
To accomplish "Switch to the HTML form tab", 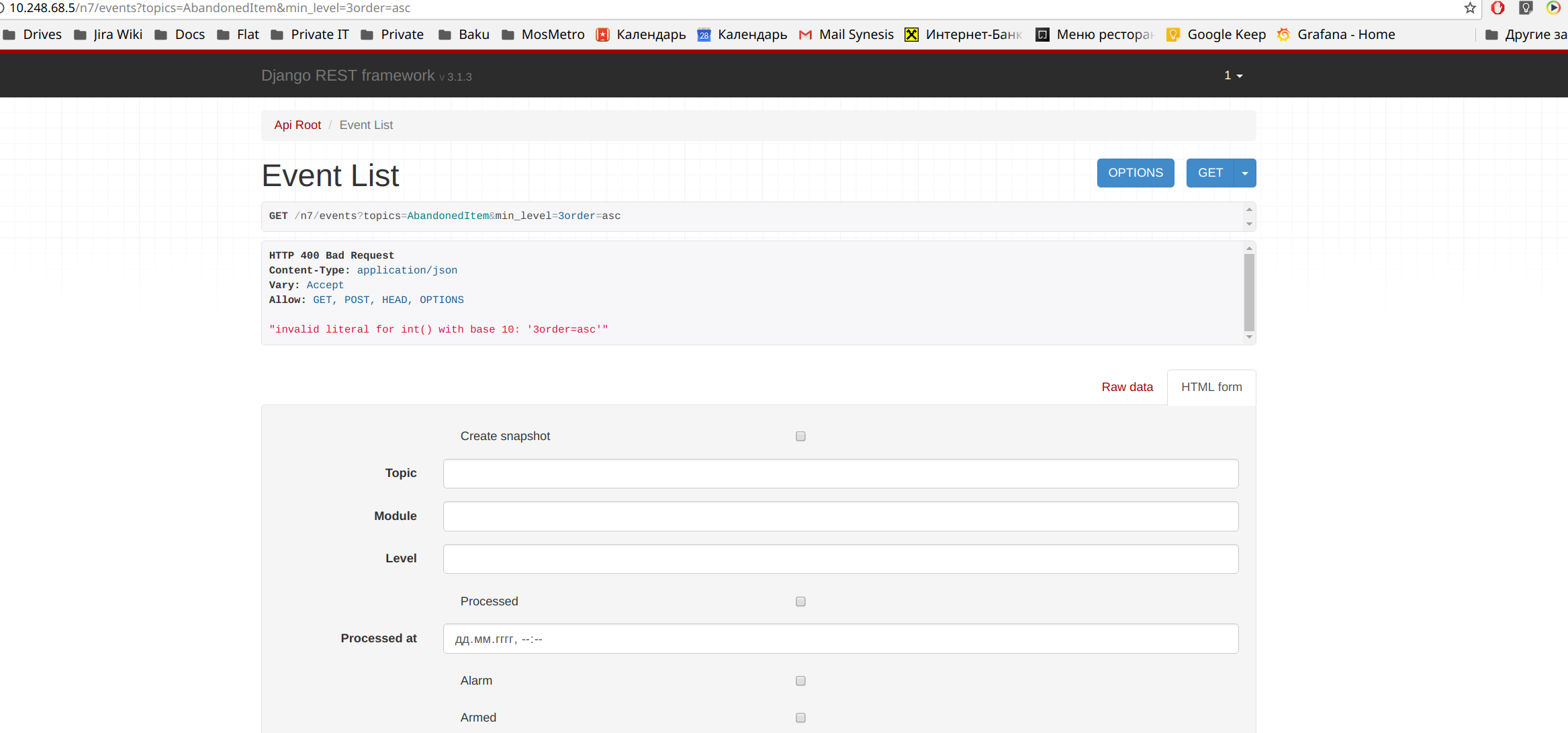I will [1211, 387].
